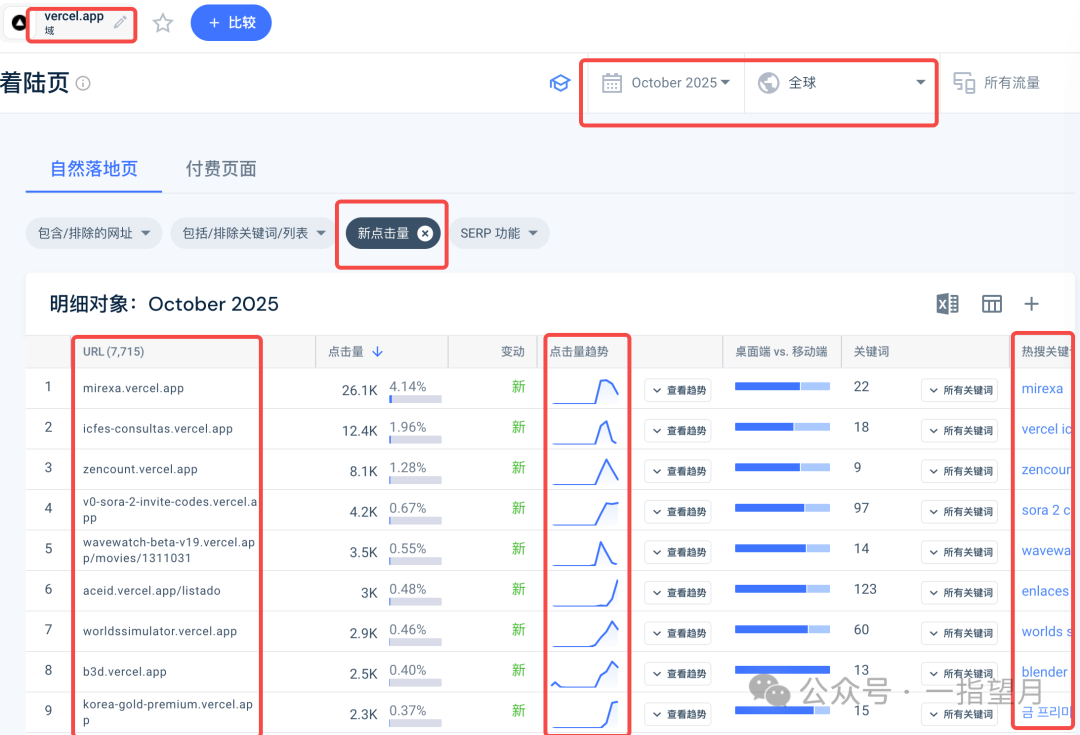Viewport: 1080px width, 735px height.
Task: Open the aceid.vercel.app/listado URL row
Action: click(x=152, y=591)
